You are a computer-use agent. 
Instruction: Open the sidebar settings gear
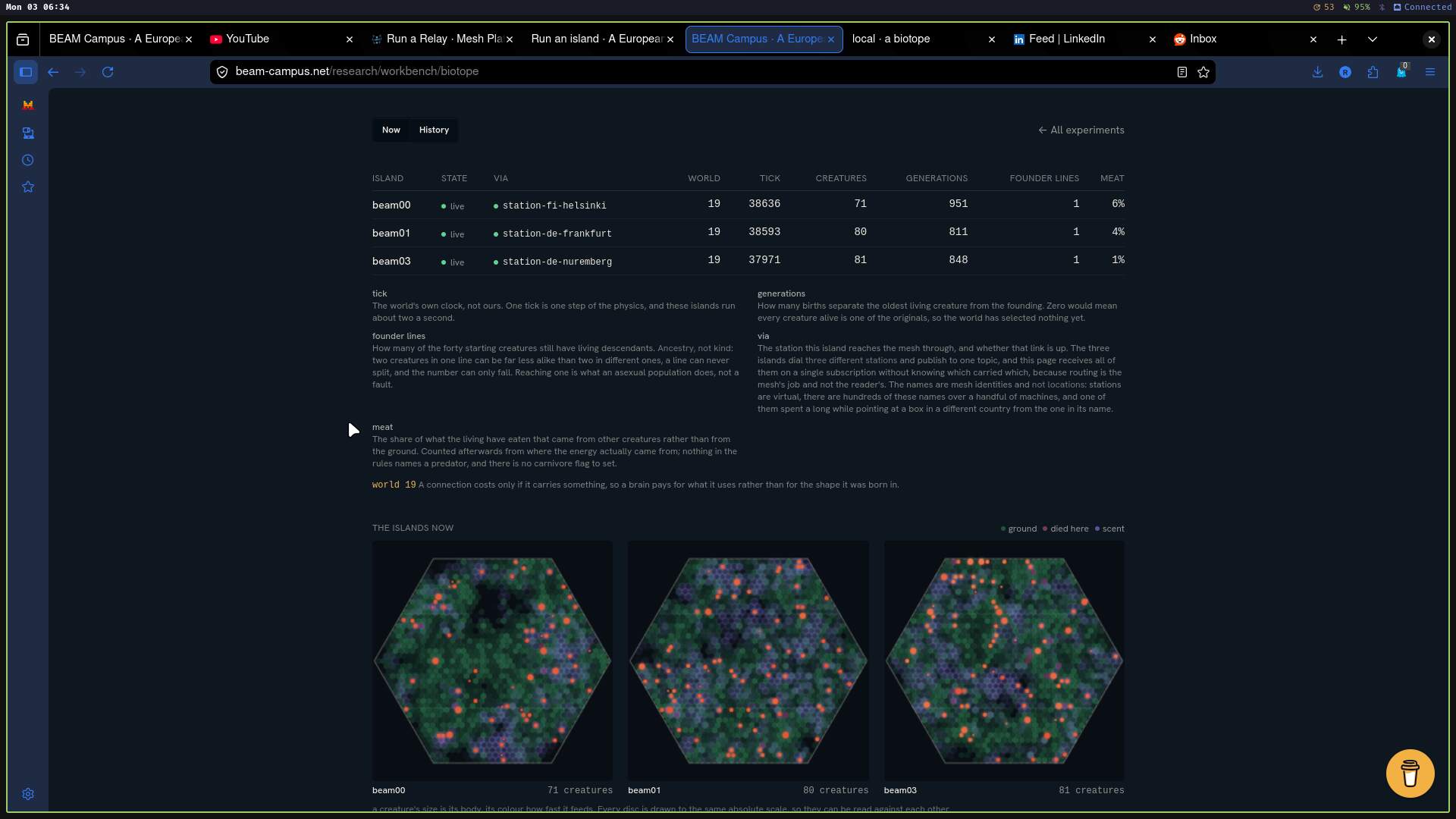pos(28,794)
